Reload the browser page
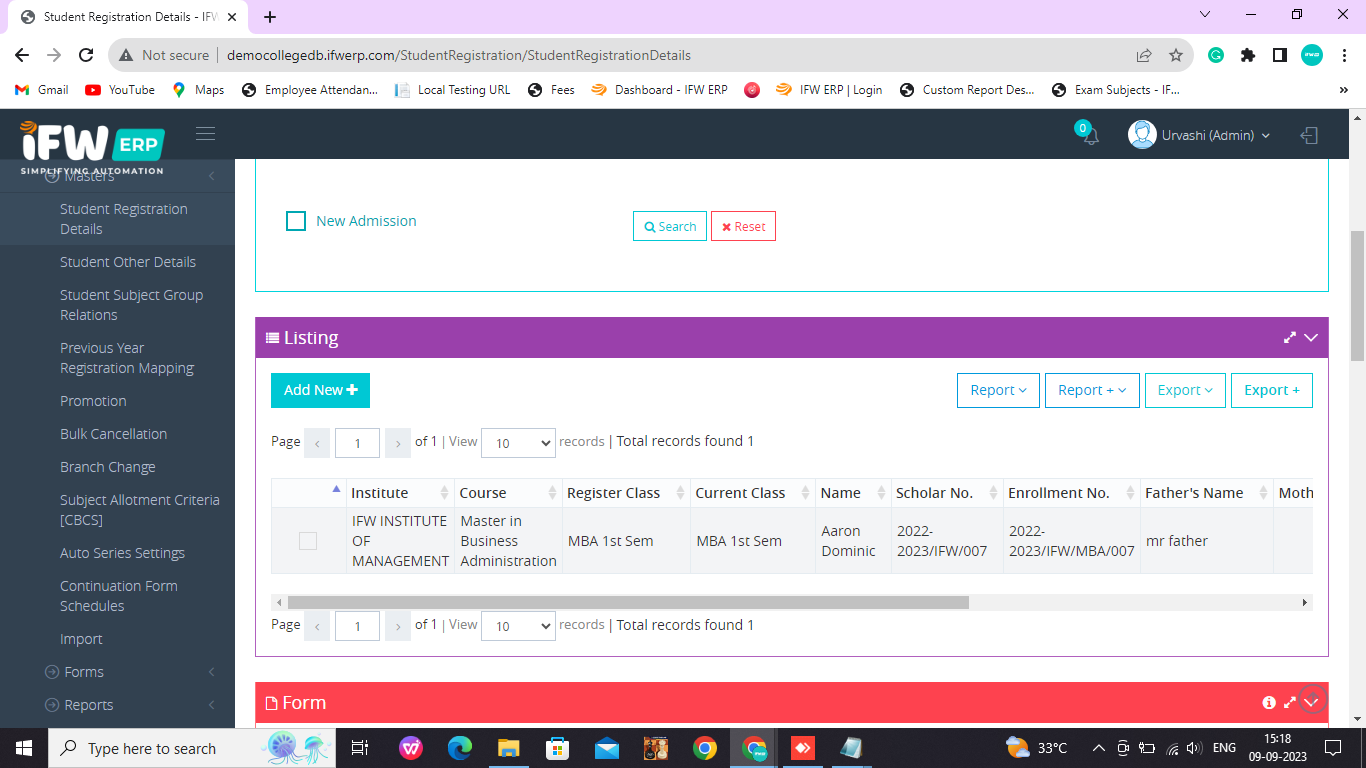The width and height of the screenshot is (1366, 768). [x=86, y=55]
